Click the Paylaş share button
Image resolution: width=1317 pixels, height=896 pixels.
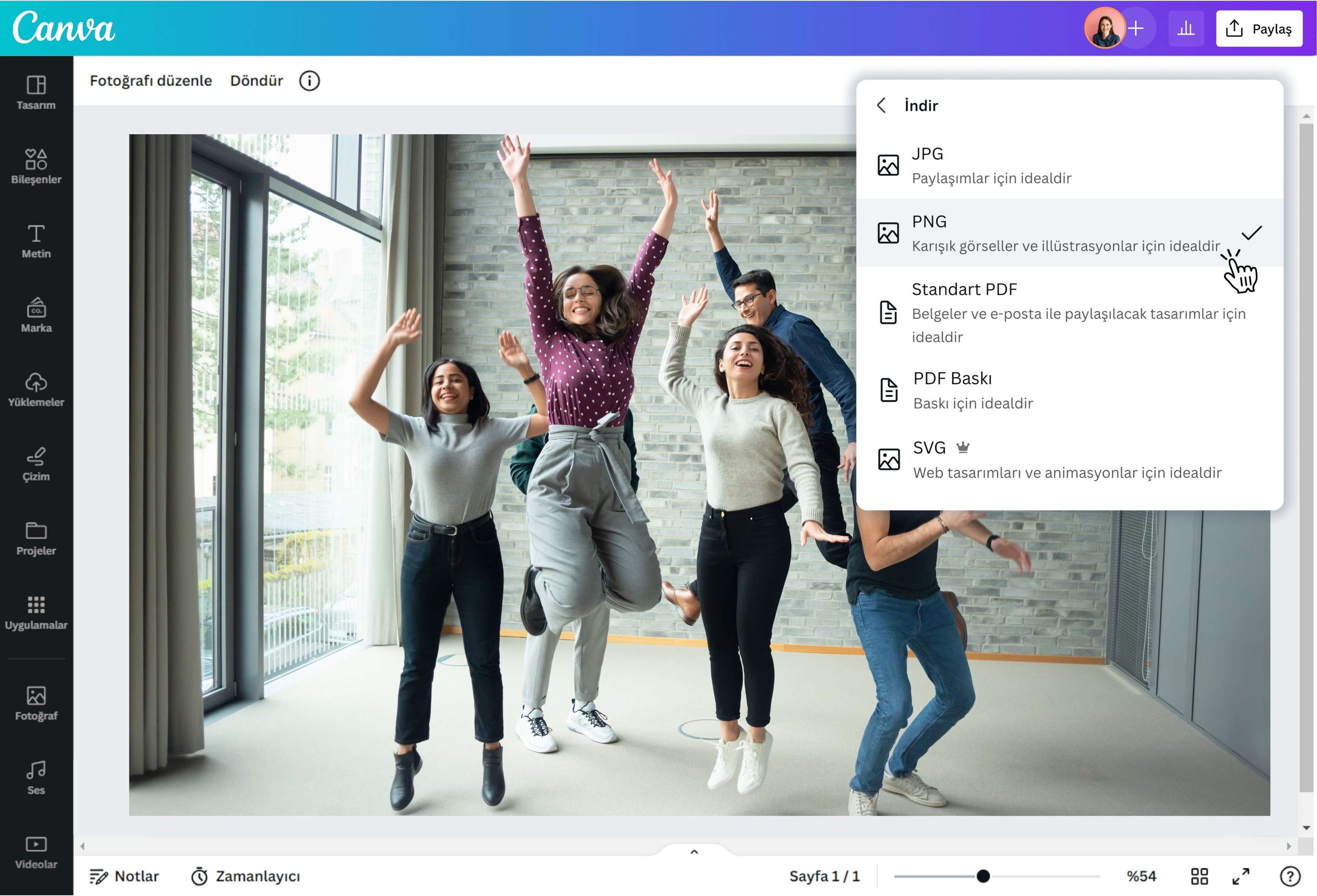tap(1258, 28)
